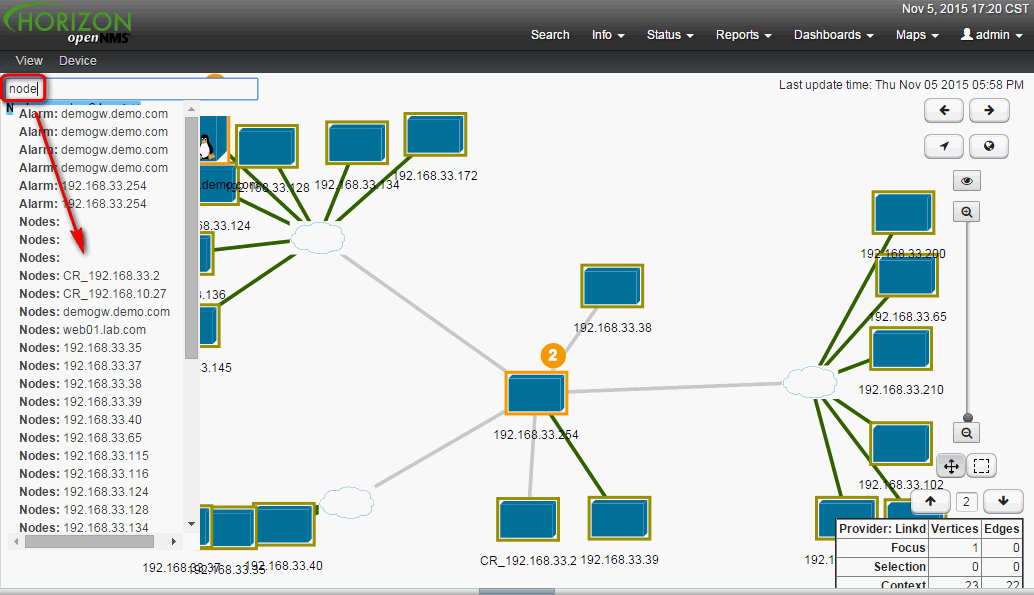Select suggestion Nodes: 192.168.33.124

[84, 492]
